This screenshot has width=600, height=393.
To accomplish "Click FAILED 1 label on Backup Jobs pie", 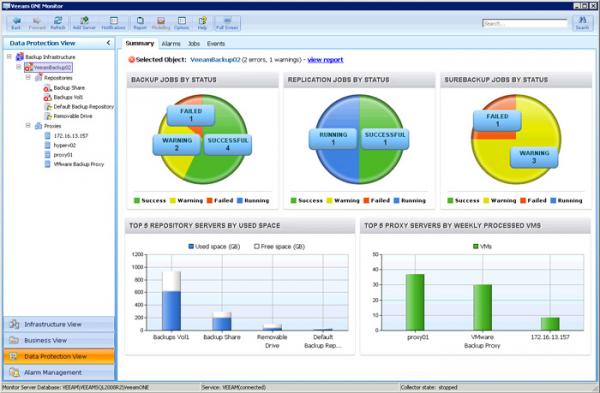I will 191,115.
